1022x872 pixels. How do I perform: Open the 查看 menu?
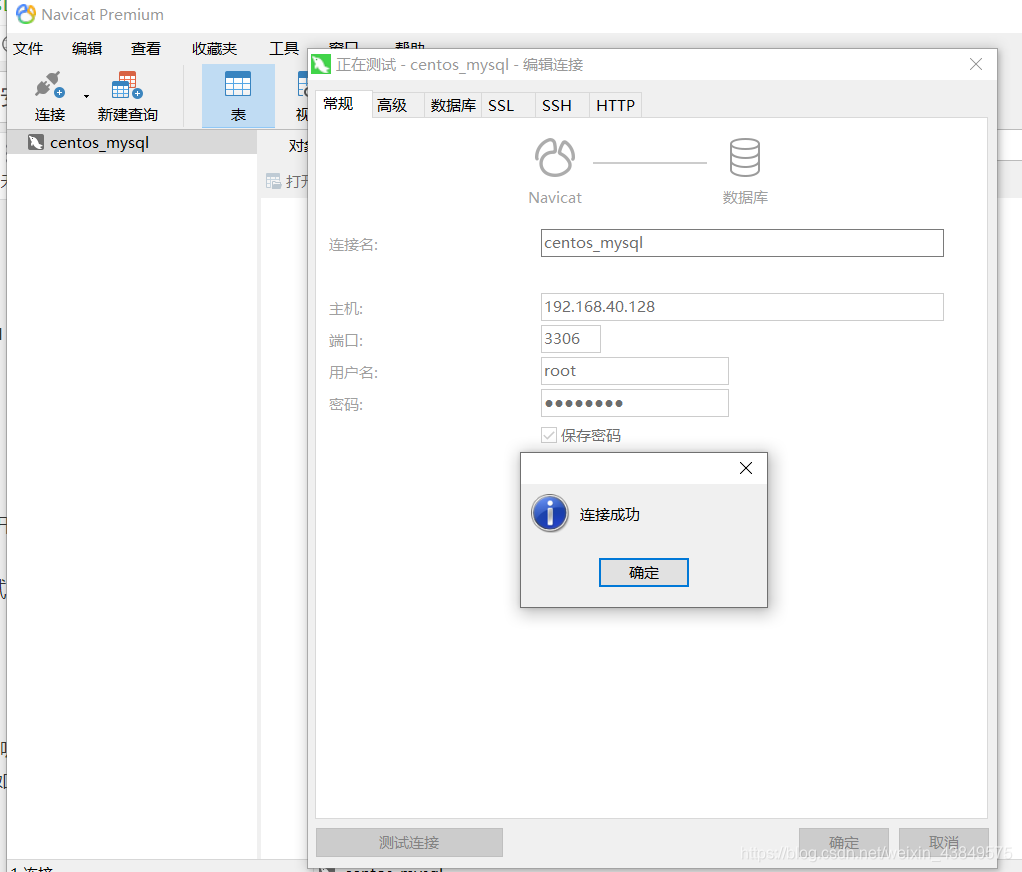[x=145, y=48]
